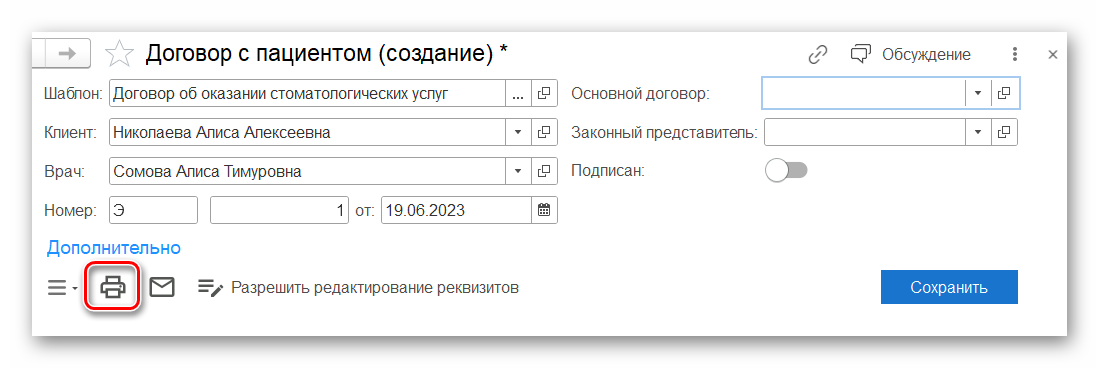Click the title Договор с пациентом (создание)
This screenshot has width=1099, height=368.
pos(319,54)
